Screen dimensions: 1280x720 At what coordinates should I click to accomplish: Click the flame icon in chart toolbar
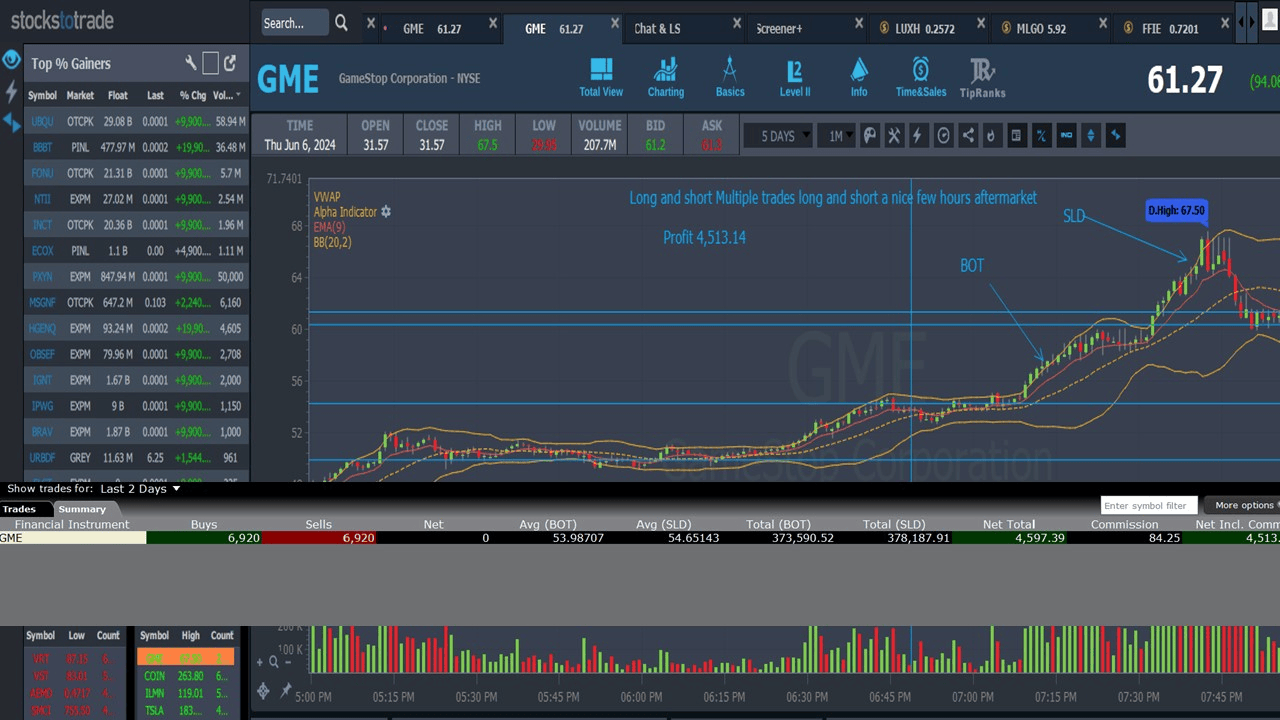click(991, 136)
